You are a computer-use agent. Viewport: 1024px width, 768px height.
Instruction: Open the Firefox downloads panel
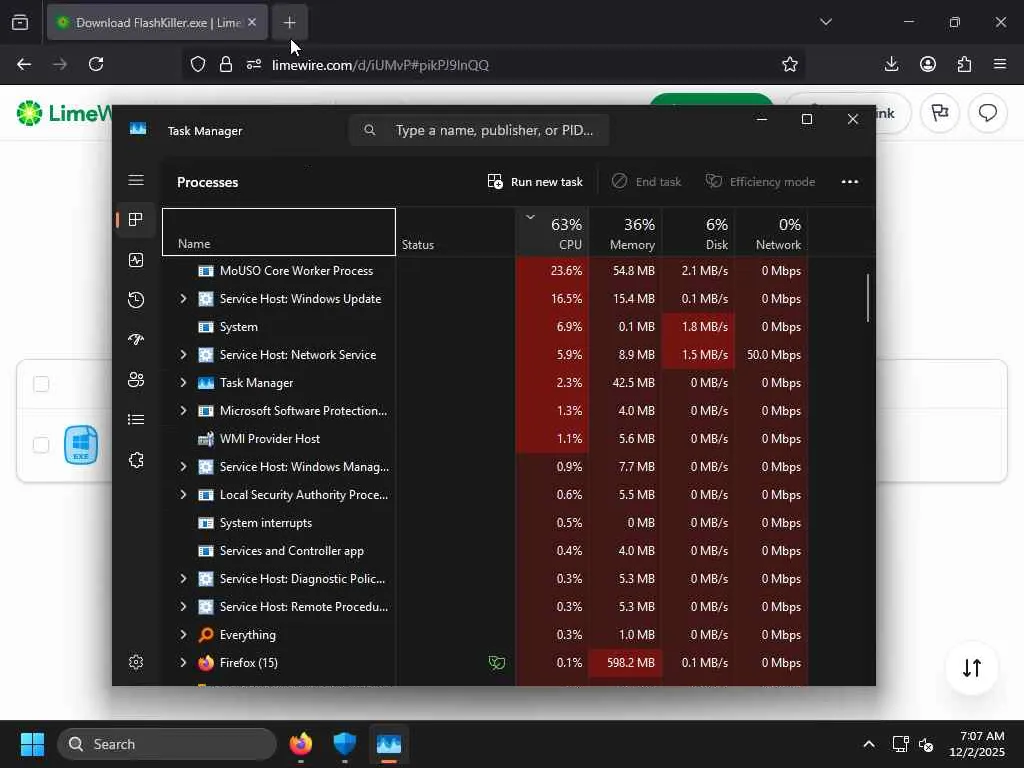pyautogui.click(x=891, y=64)
